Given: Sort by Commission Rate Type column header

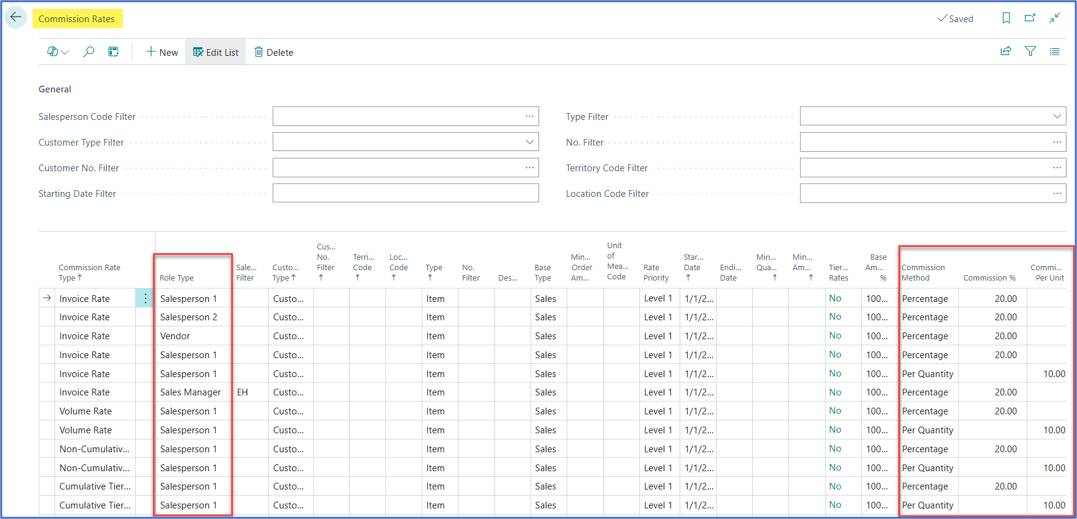Looking at the screenshot, I should [x=89, y=273].
